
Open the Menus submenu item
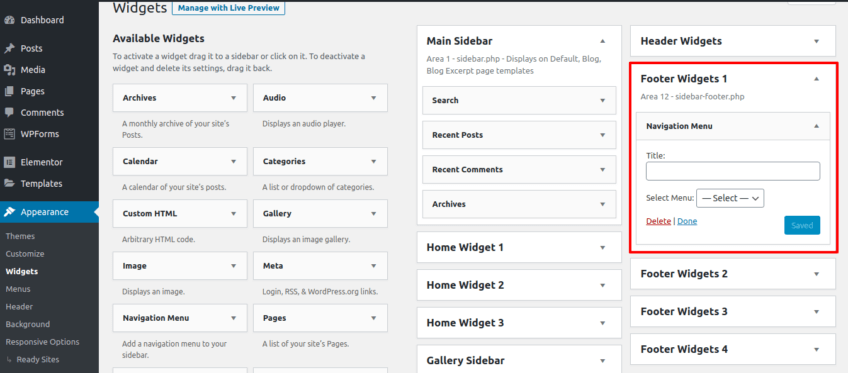(18, 289)
